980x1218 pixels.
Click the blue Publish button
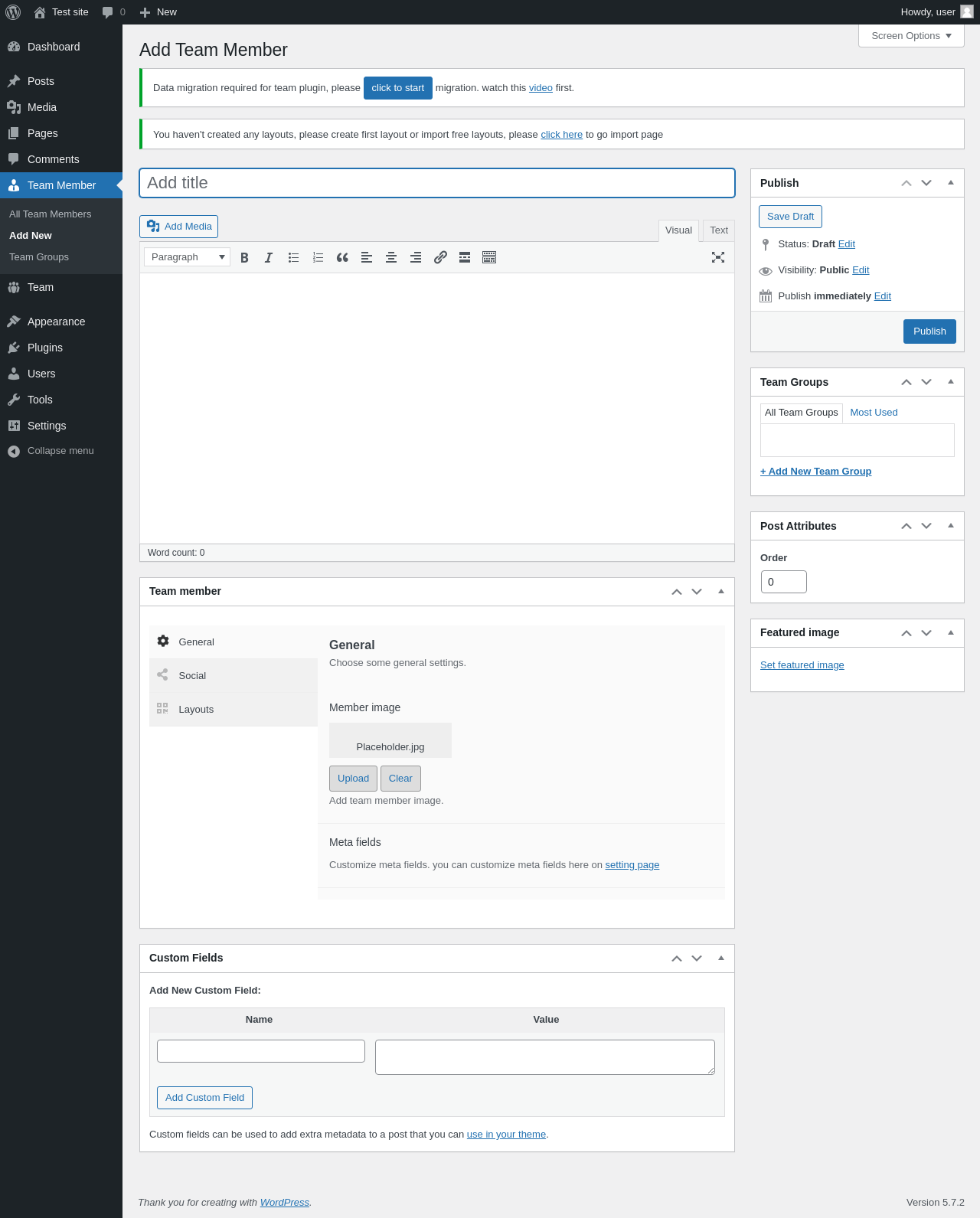pyautogui.click(x=929, y=331)
